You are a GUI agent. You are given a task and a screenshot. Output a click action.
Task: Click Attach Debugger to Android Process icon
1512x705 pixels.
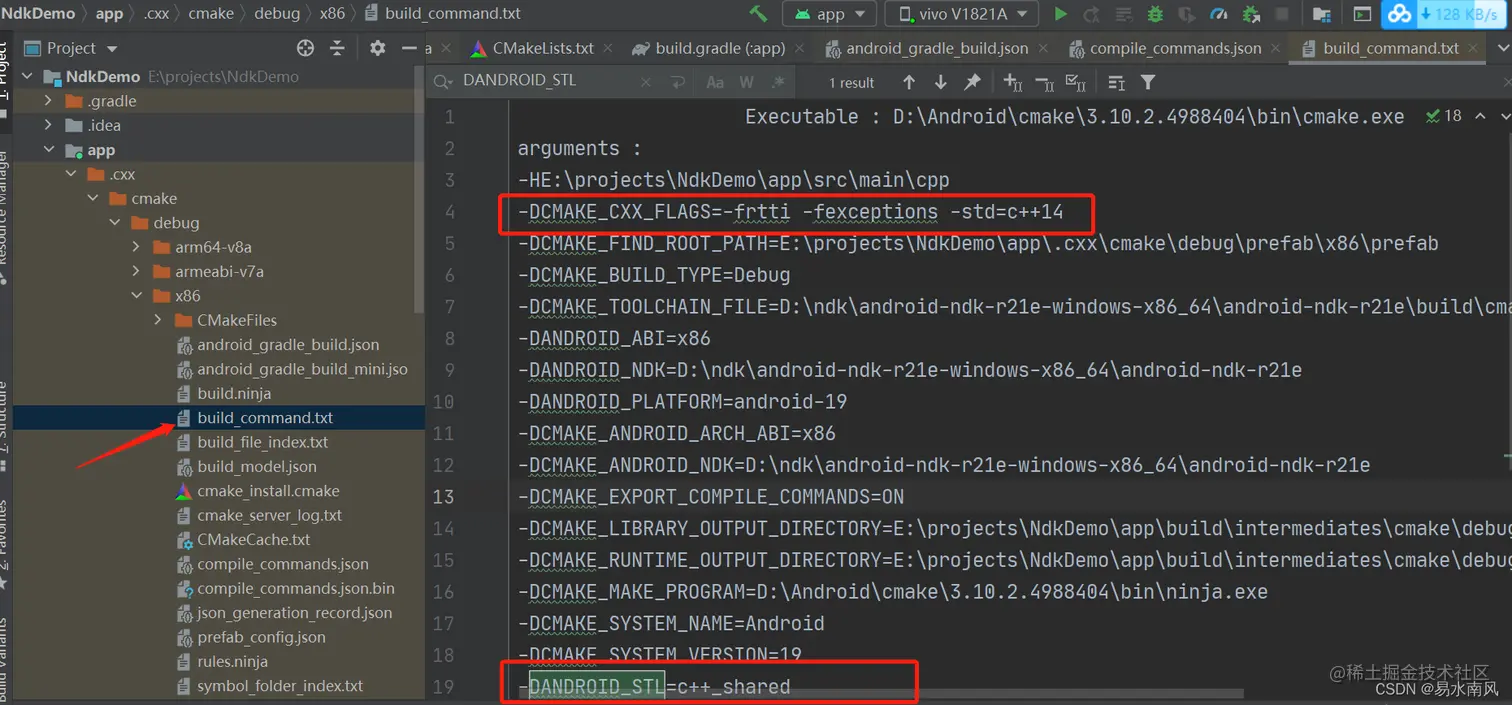pyautogui.click(x=1250, y=14)
